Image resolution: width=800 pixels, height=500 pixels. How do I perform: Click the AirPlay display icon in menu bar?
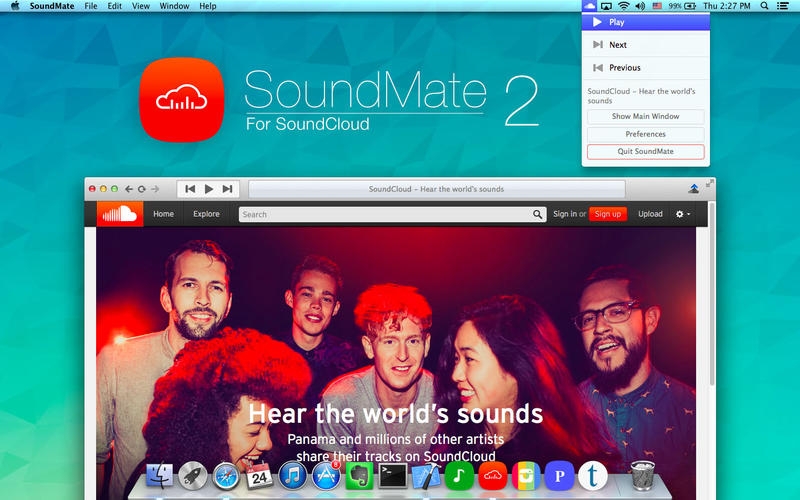click(606, 6)
